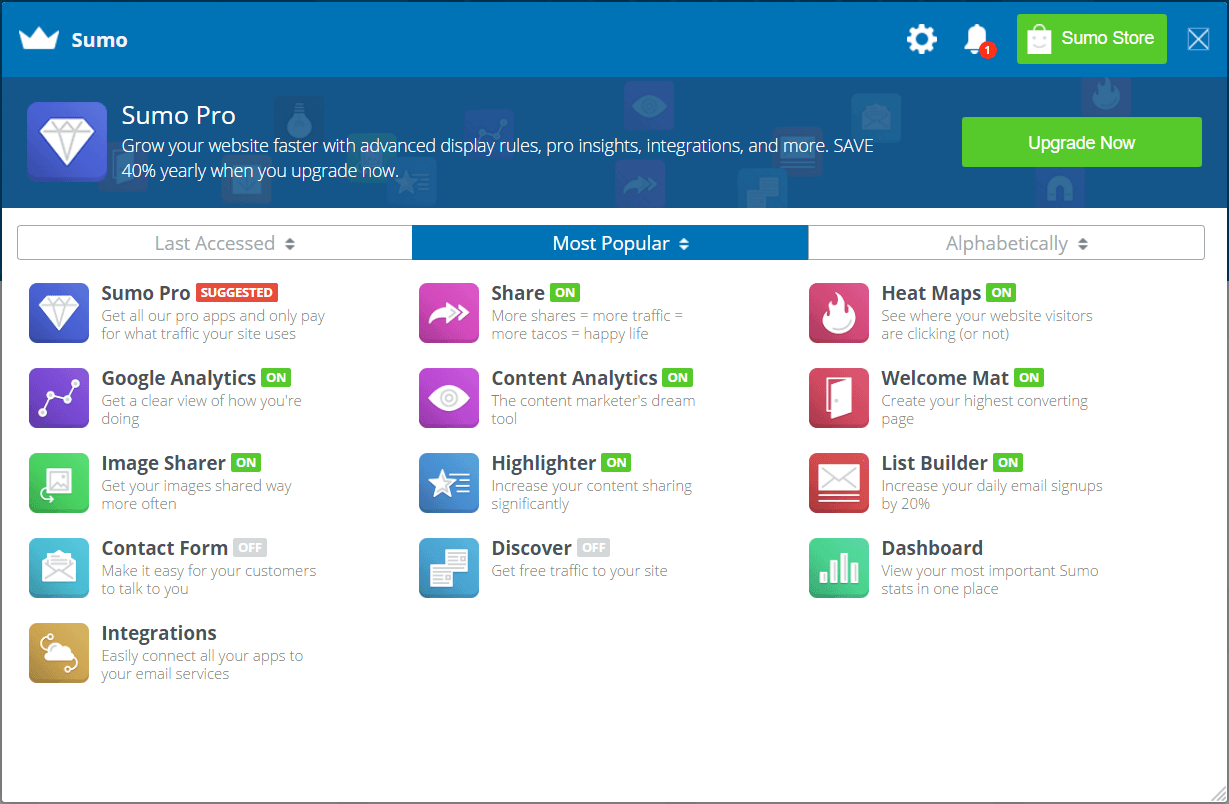Viewport: 1229px width, 804px height.
Task: Click the Sumo crown logo
Action: 39,39
